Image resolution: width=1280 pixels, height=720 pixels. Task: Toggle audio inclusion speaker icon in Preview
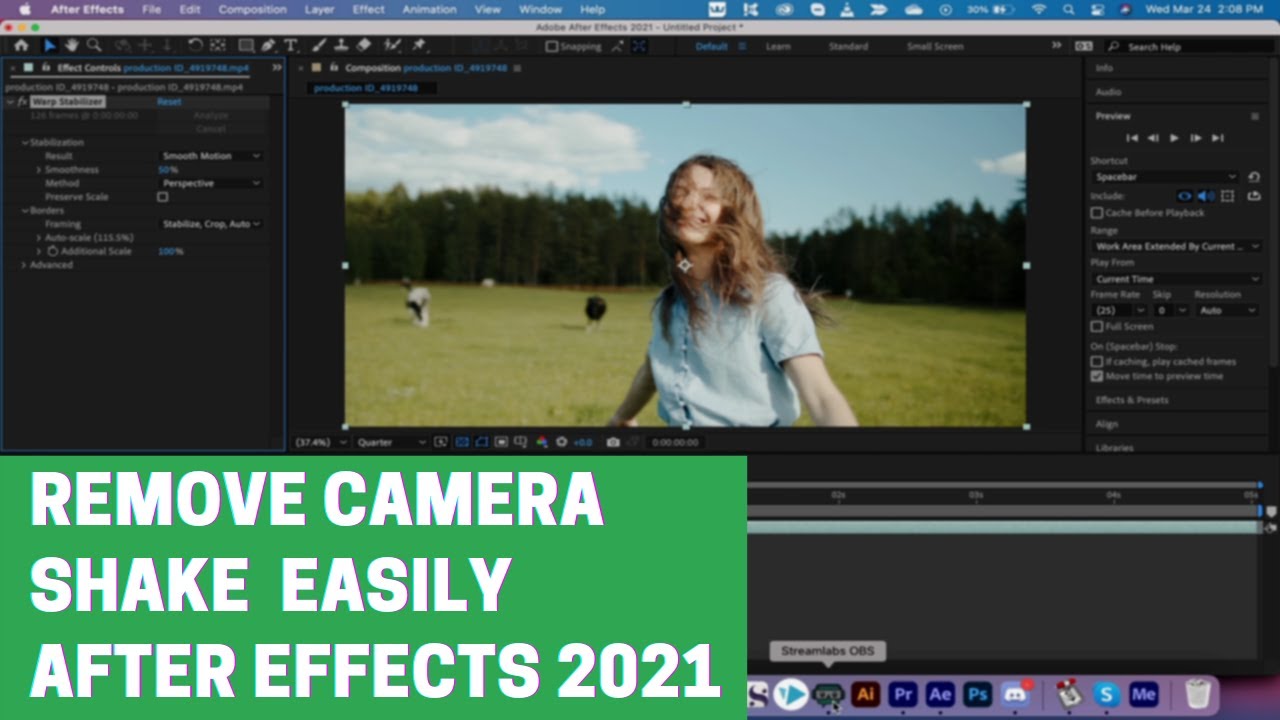(1206, 196)
